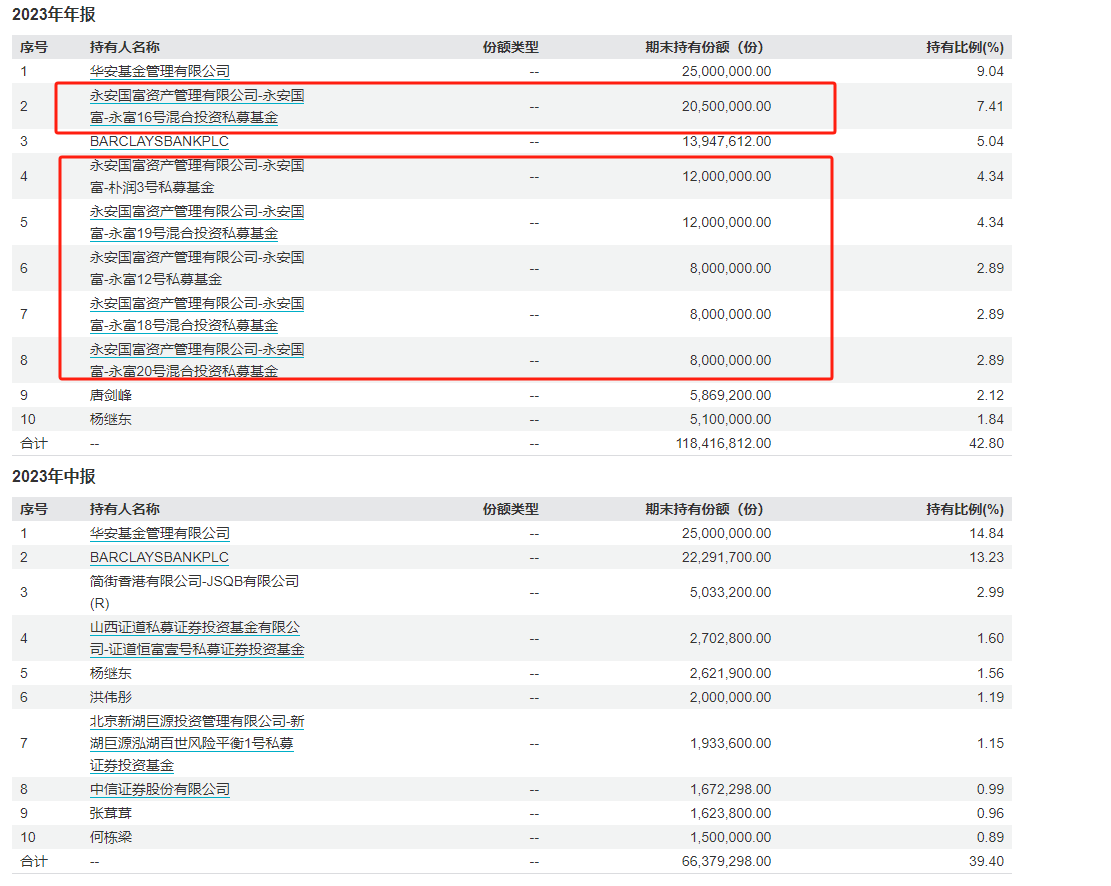
Task: Open 中信证券股份有限公司 holder link
Action: pyautogui.click(x=159, y=790)
